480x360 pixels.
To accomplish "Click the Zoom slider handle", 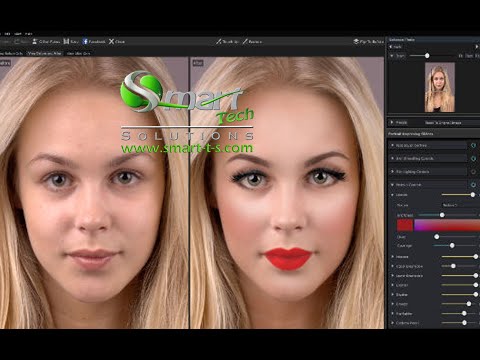I will coord(427,56).
